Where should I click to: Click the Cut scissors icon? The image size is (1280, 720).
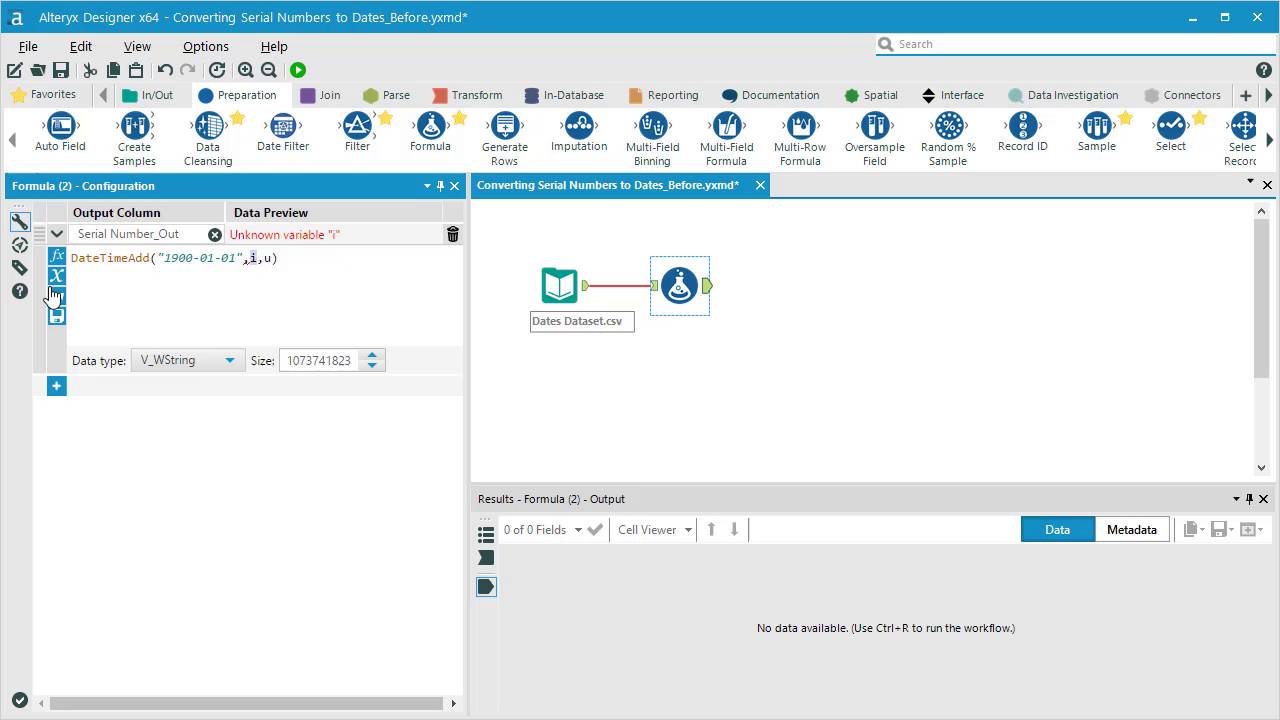[x=90, y=70]
